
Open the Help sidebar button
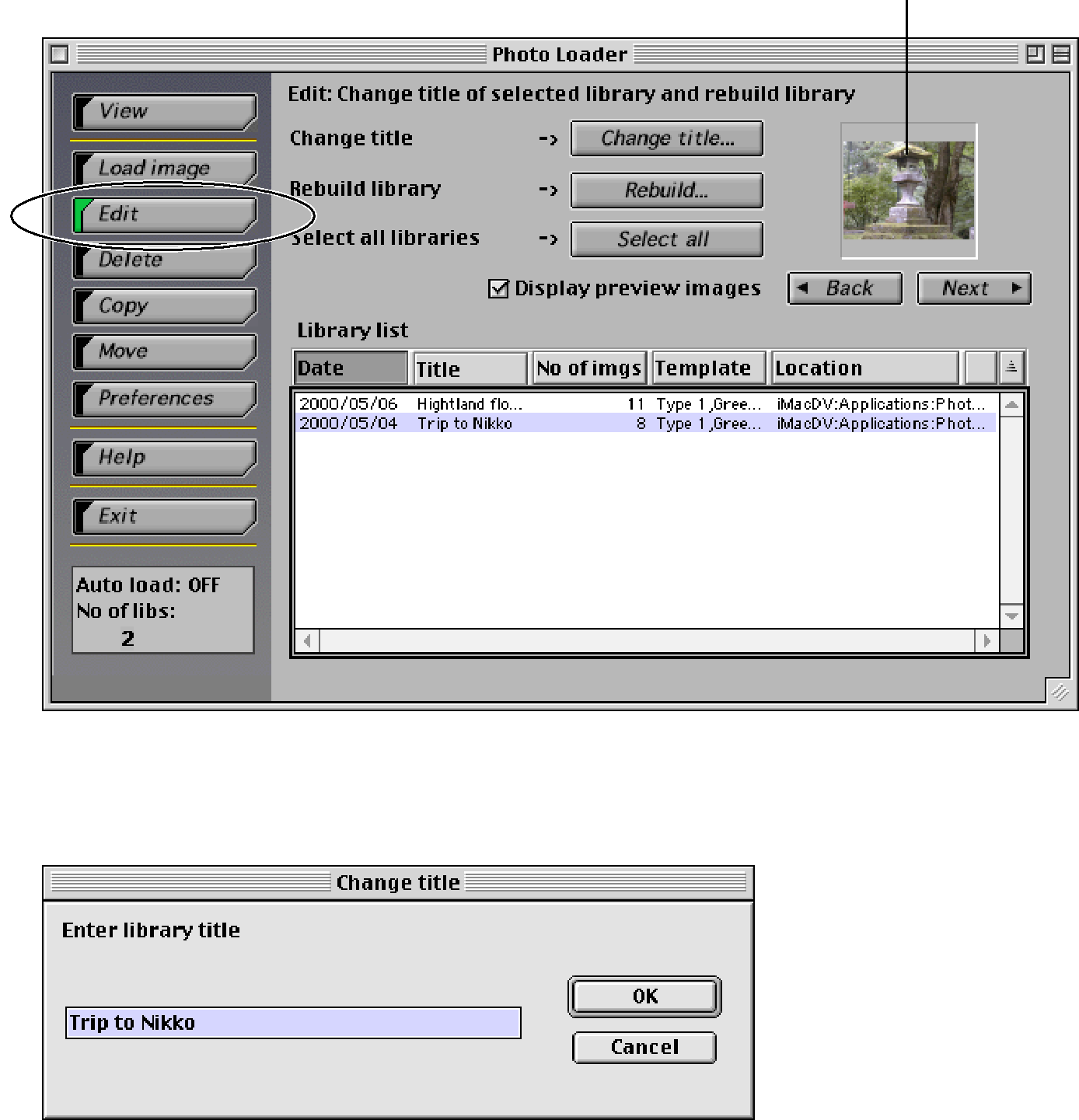(x=164, y=458)
